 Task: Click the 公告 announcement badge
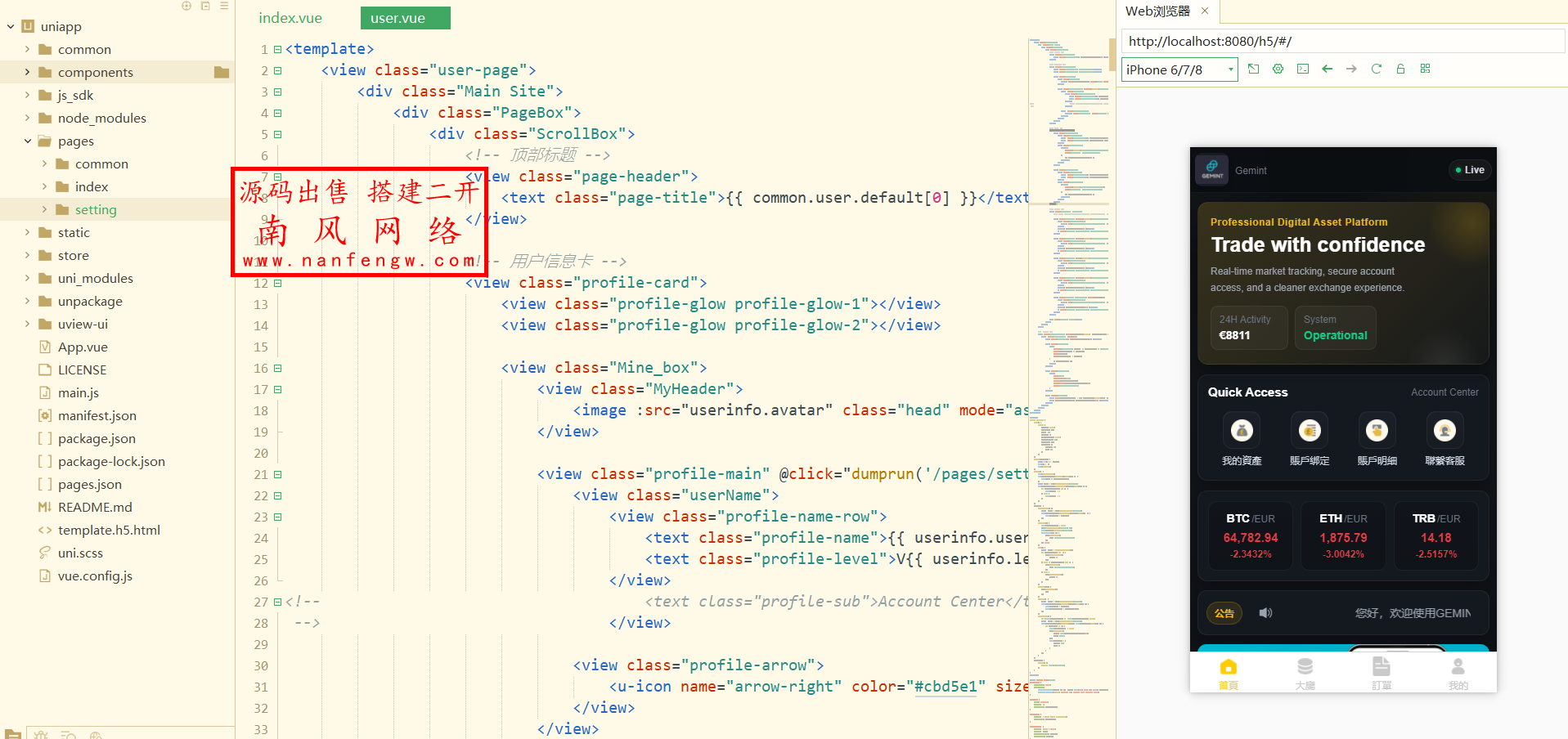tap(1224, 612)
